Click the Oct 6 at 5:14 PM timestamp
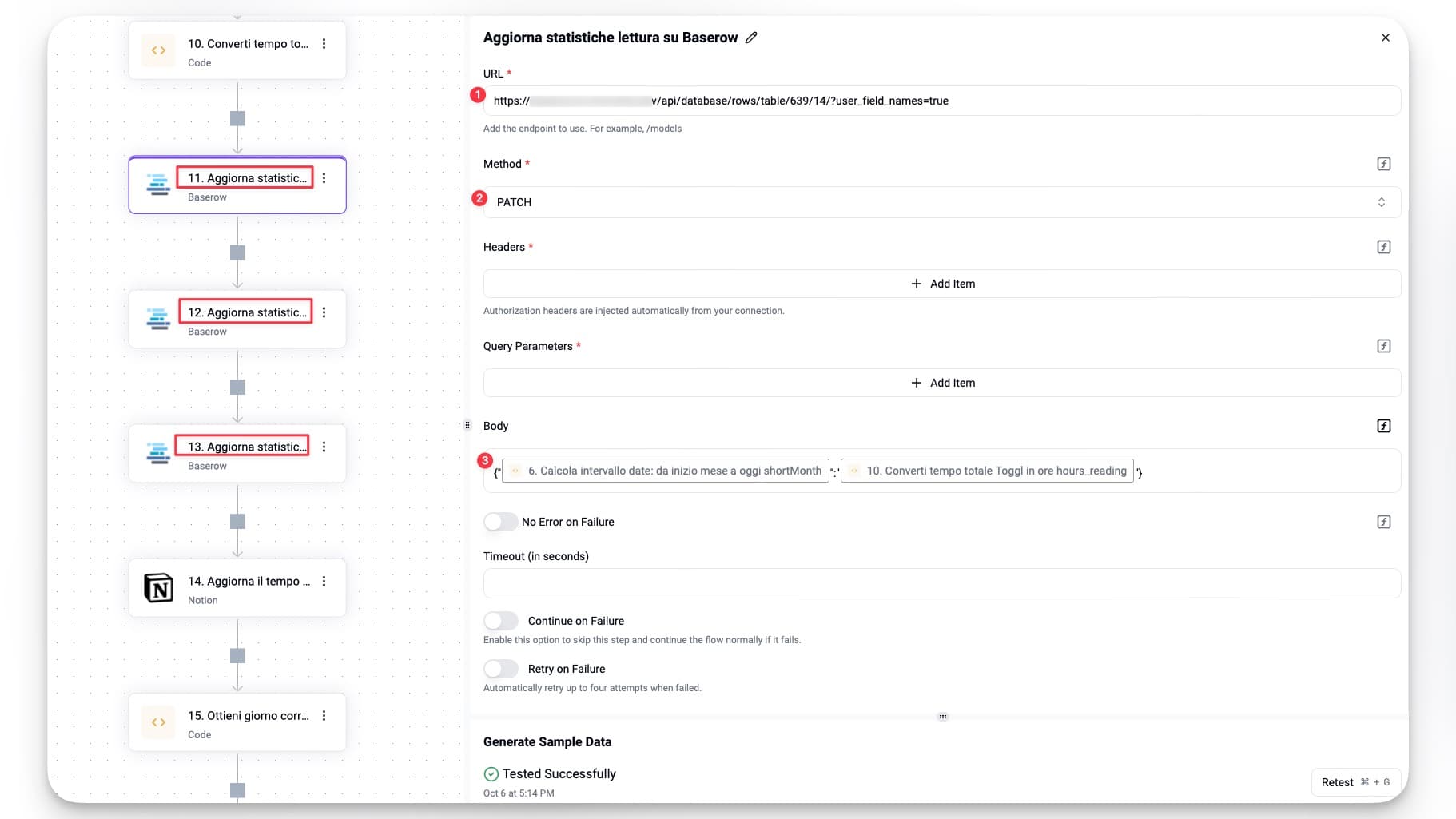This screenshot has width=1456, height=819. pos(519,793)
